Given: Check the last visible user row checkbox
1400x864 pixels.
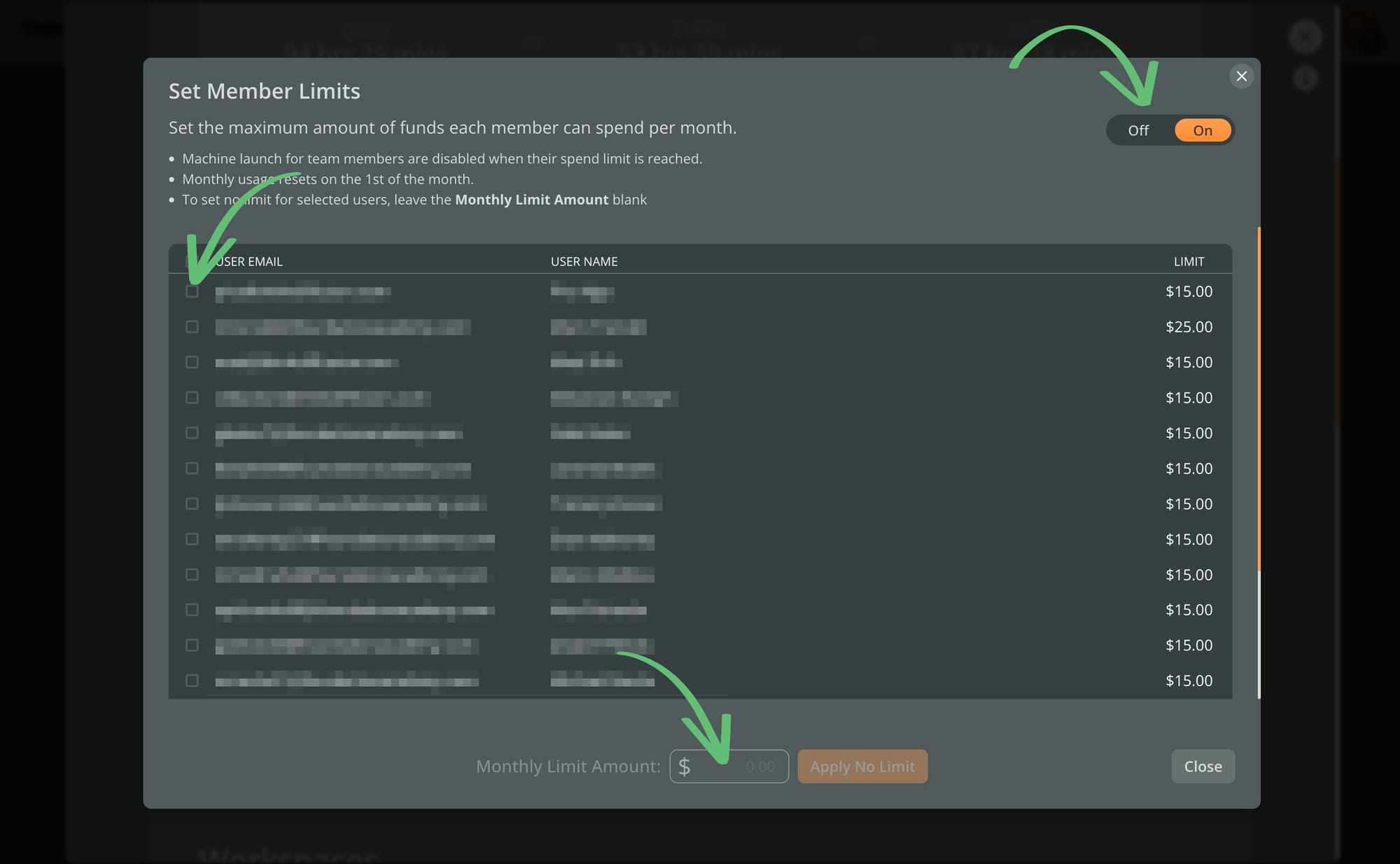Looking at the screenshot, I should pos(192,681).
